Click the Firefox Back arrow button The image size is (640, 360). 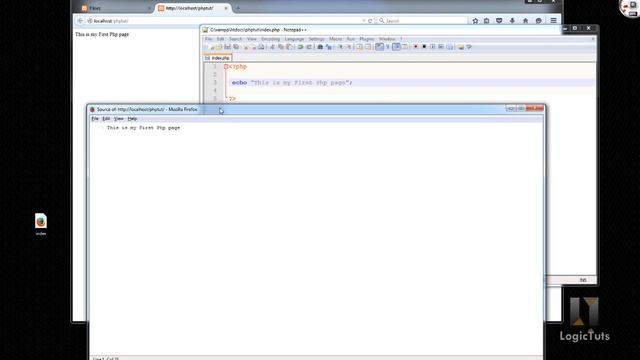point(80,21)
